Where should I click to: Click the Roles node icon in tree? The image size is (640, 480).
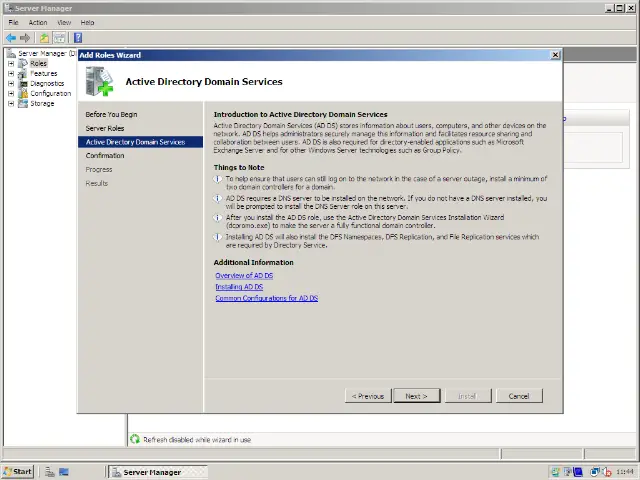23,63
